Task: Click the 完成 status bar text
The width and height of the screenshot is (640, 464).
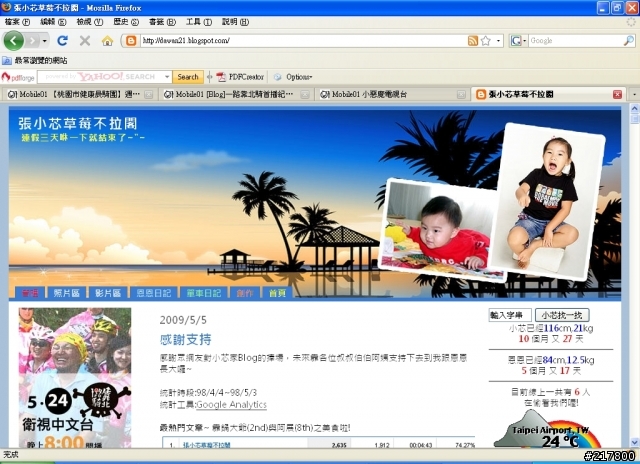Action: tap(11, 454)
